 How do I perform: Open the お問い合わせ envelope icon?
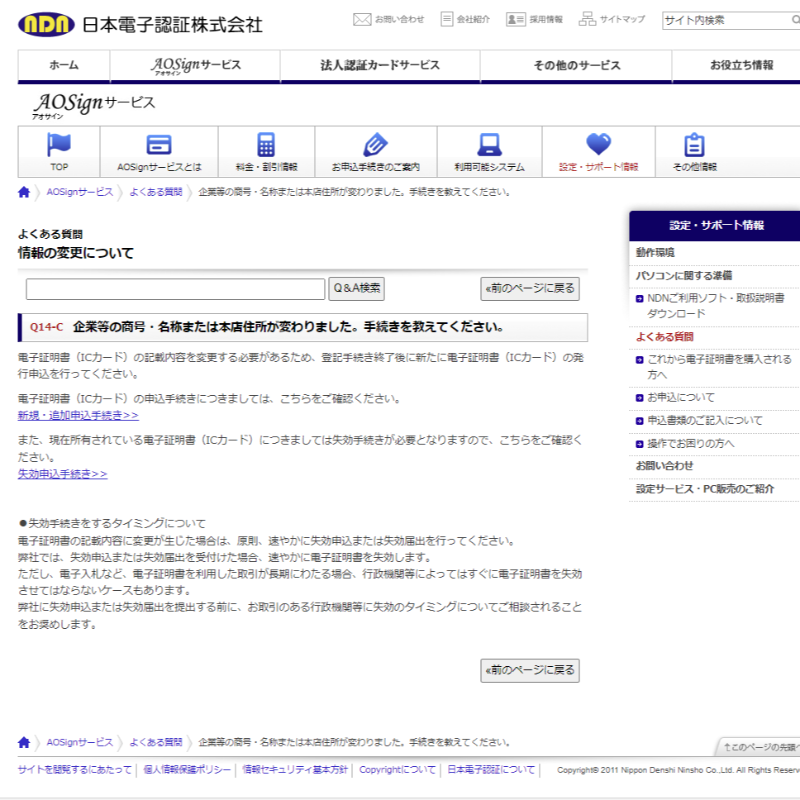tap(362, 19)
